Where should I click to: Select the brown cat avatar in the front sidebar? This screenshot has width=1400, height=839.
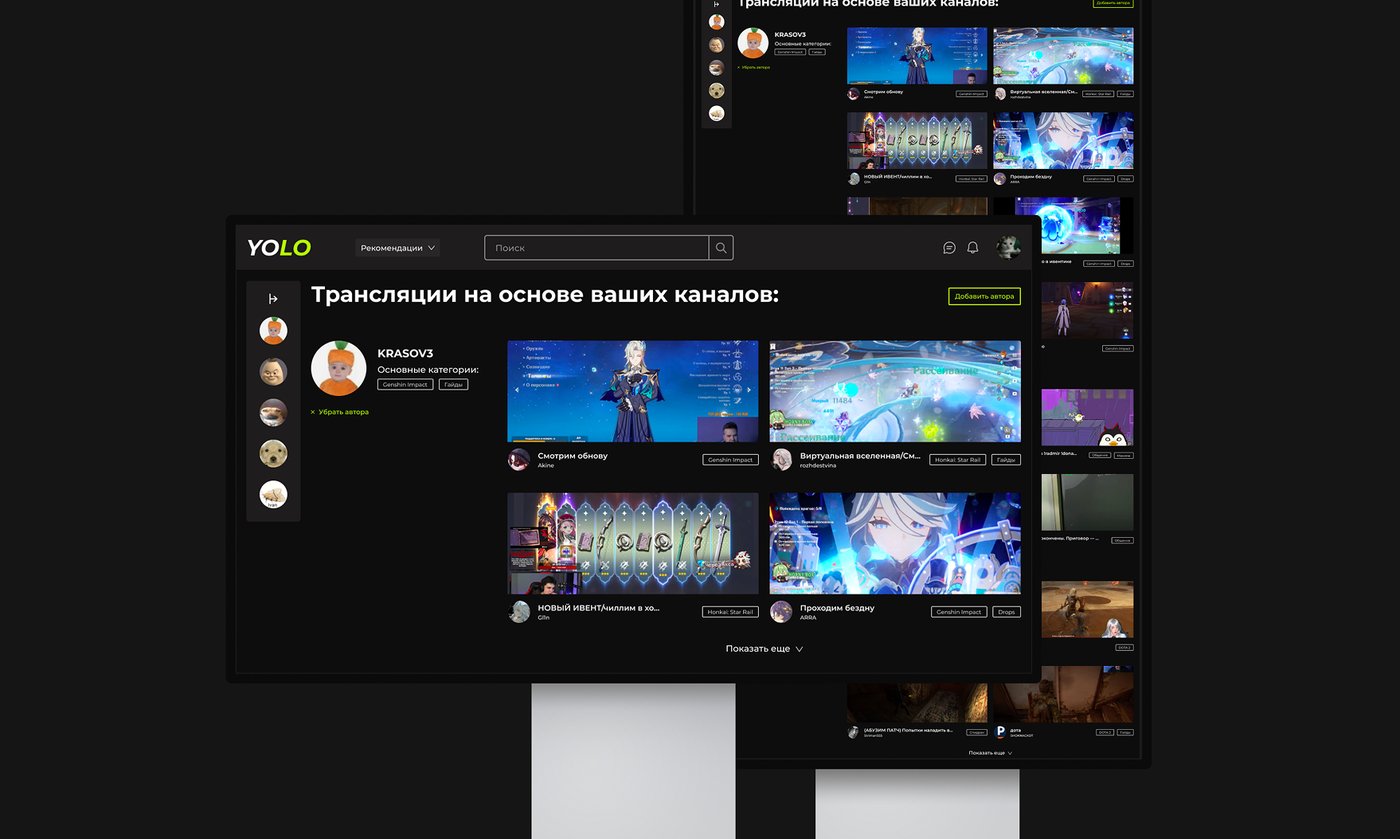[x=273, y=413]
